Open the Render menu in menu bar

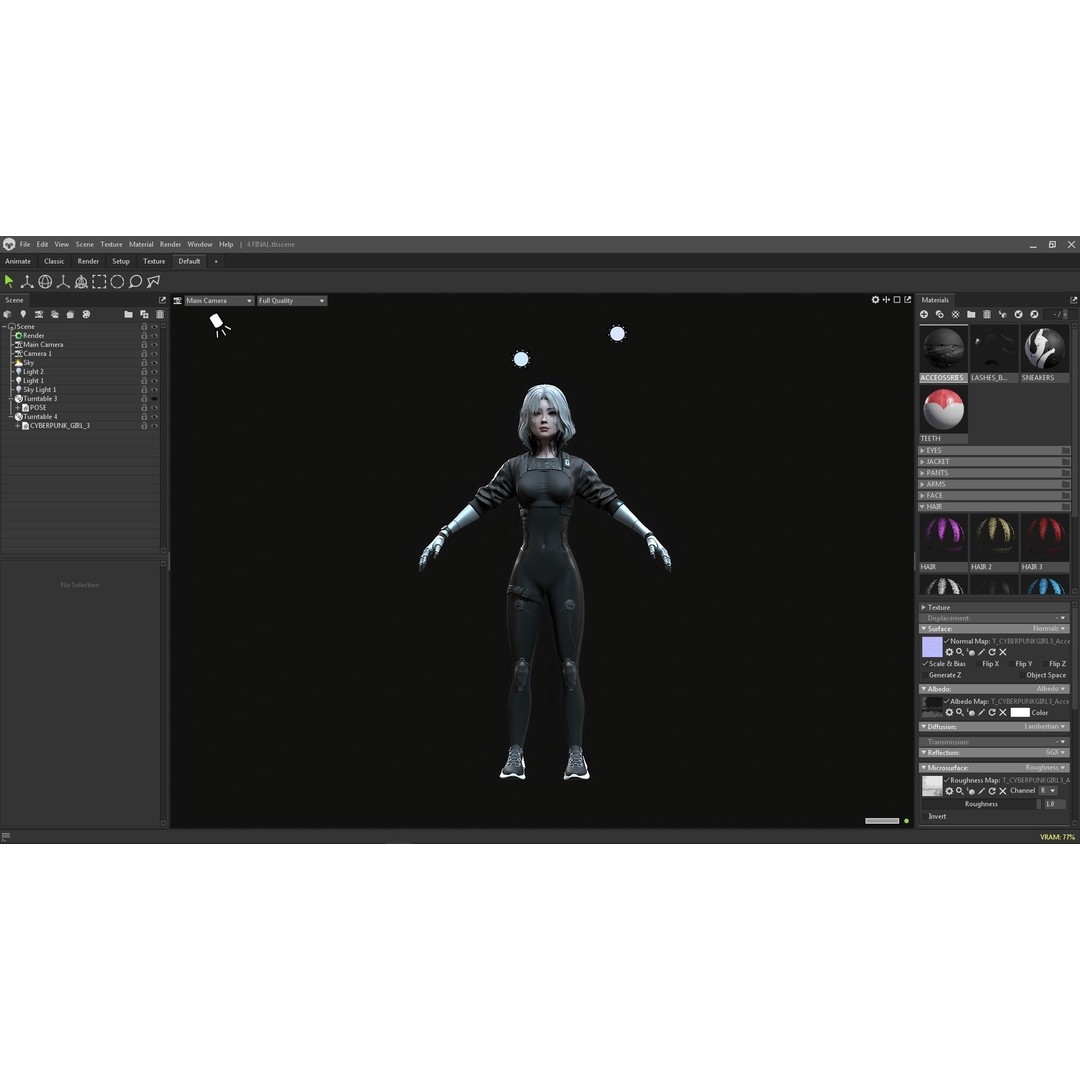[x=170, y=245]
